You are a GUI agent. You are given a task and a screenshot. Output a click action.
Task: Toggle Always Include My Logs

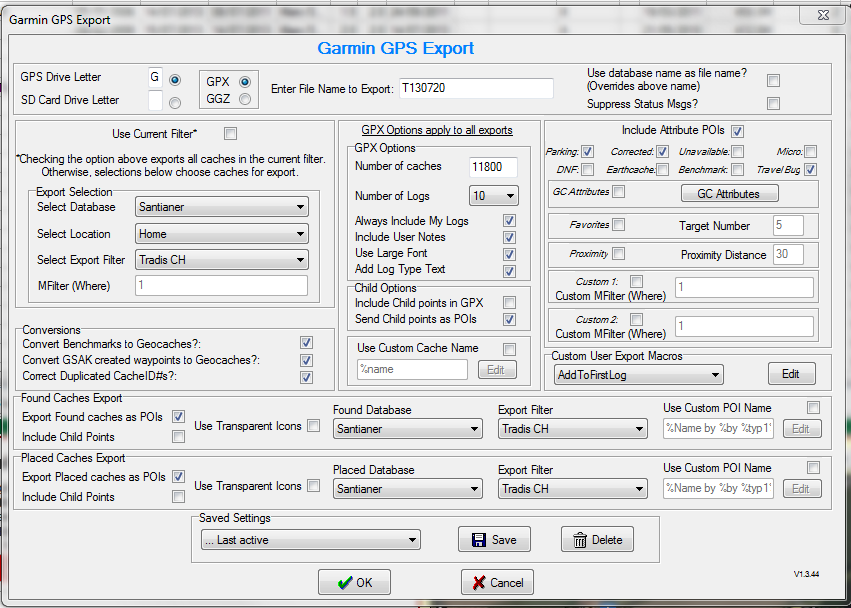pyautogui.click(x=509, y=220)
